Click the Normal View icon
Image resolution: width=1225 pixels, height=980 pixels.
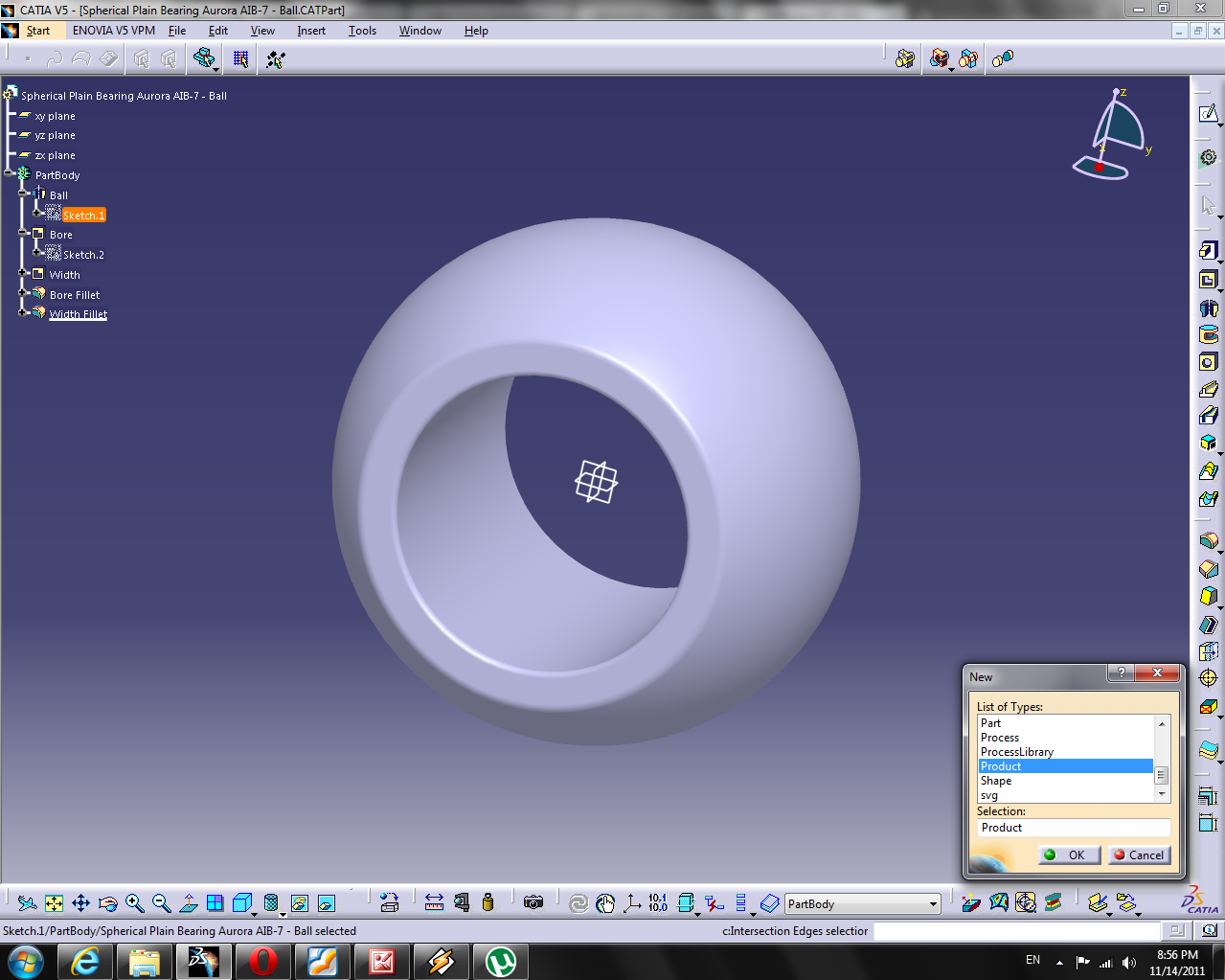[x=189, y=903]
